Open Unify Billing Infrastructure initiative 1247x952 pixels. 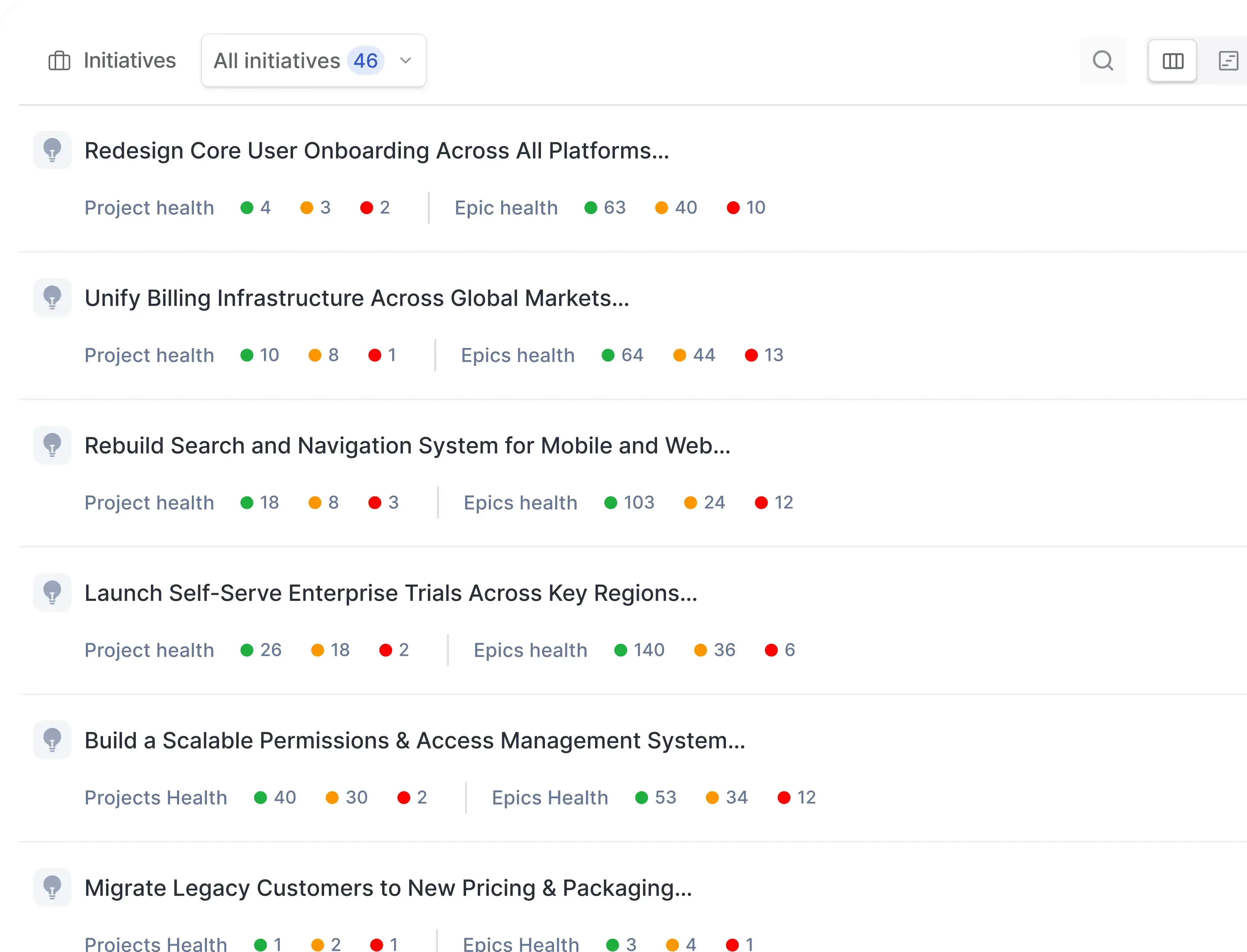click(x=356, y=298)
